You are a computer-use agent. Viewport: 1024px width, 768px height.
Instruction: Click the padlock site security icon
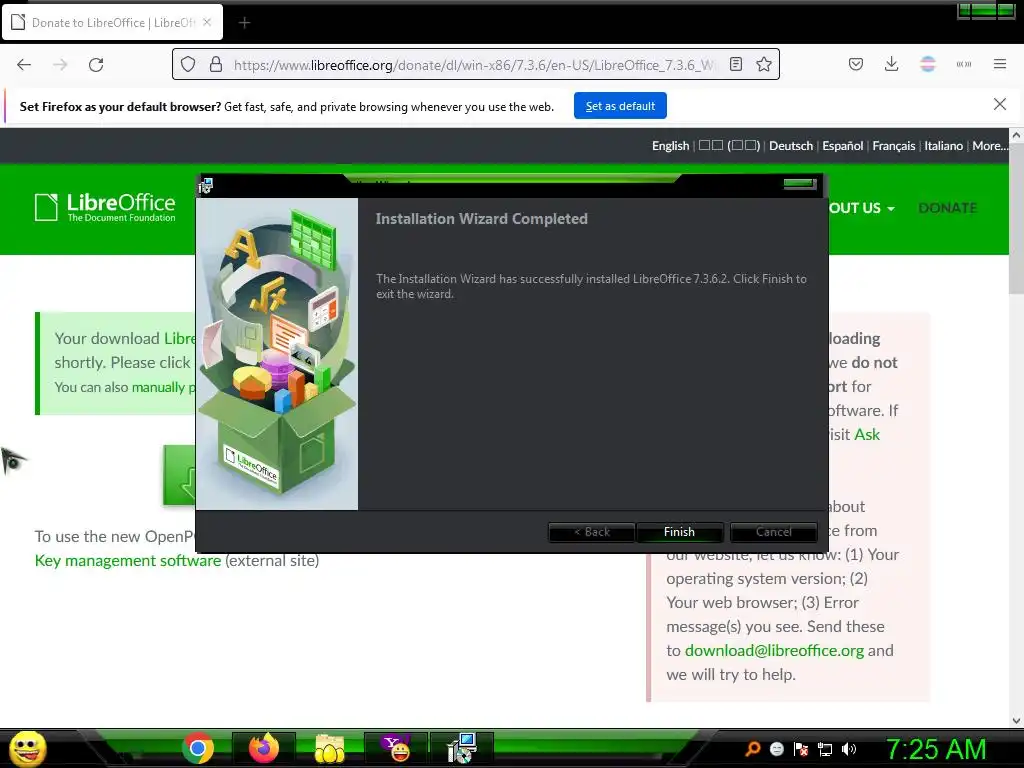[216, 64]
